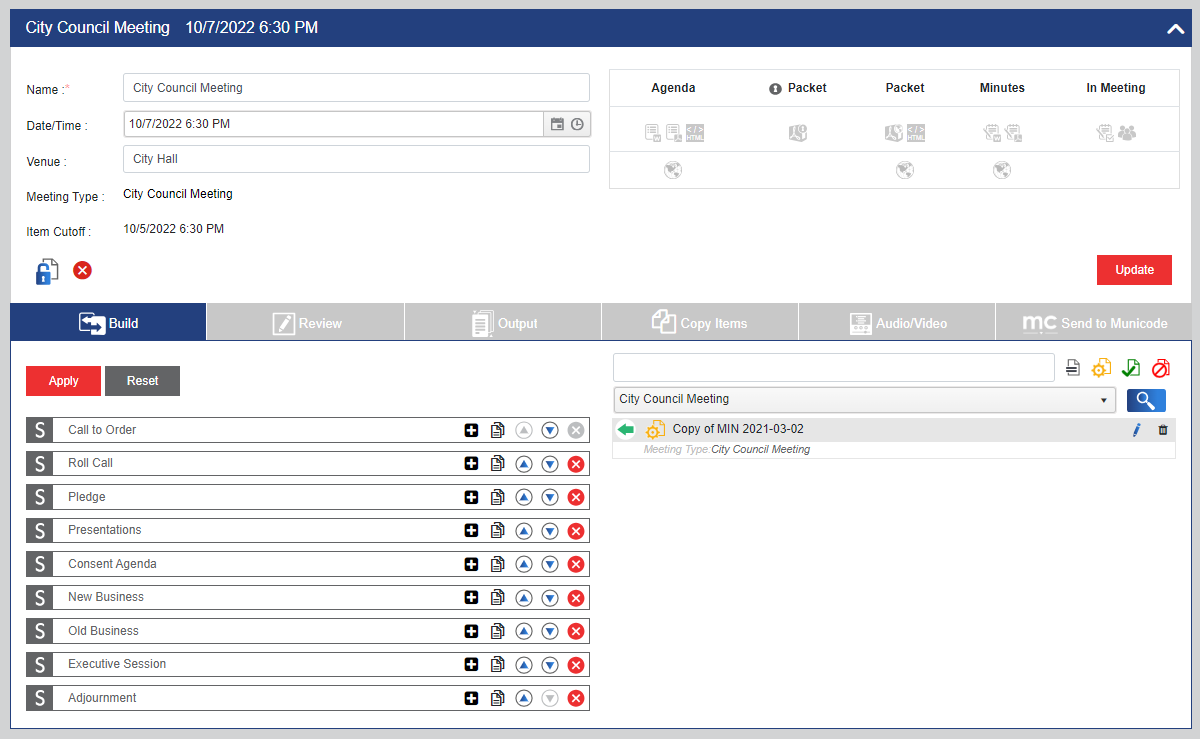Click into the Name field
The image size is (1200, 739).
pos(357,88)
